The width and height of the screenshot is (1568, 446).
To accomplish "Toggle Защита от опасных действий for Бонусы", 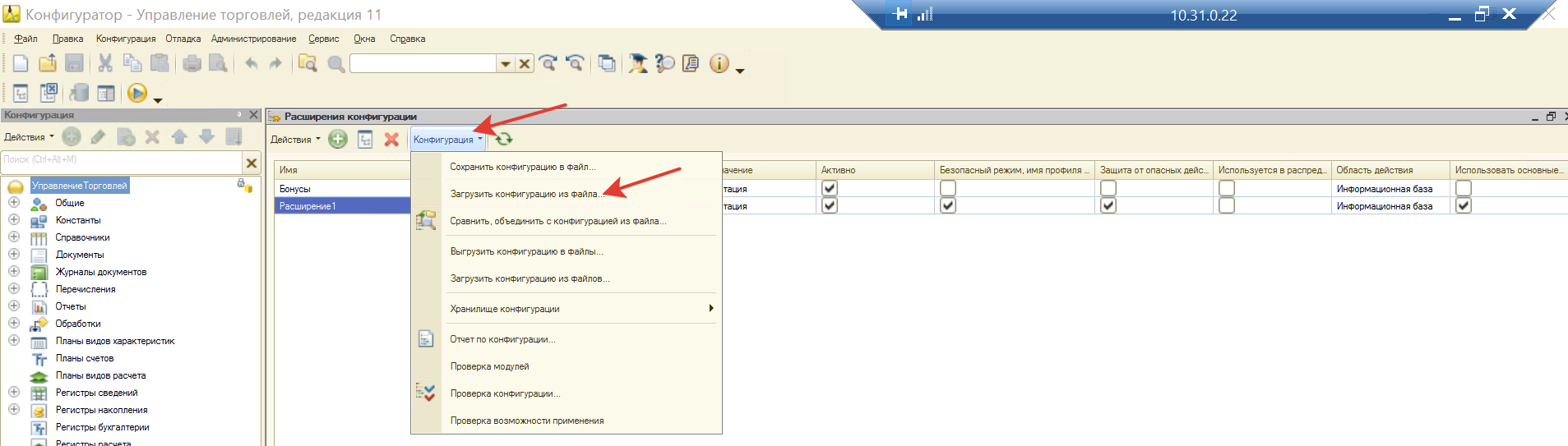I will pyautogui.click(x=1108, y=188).
